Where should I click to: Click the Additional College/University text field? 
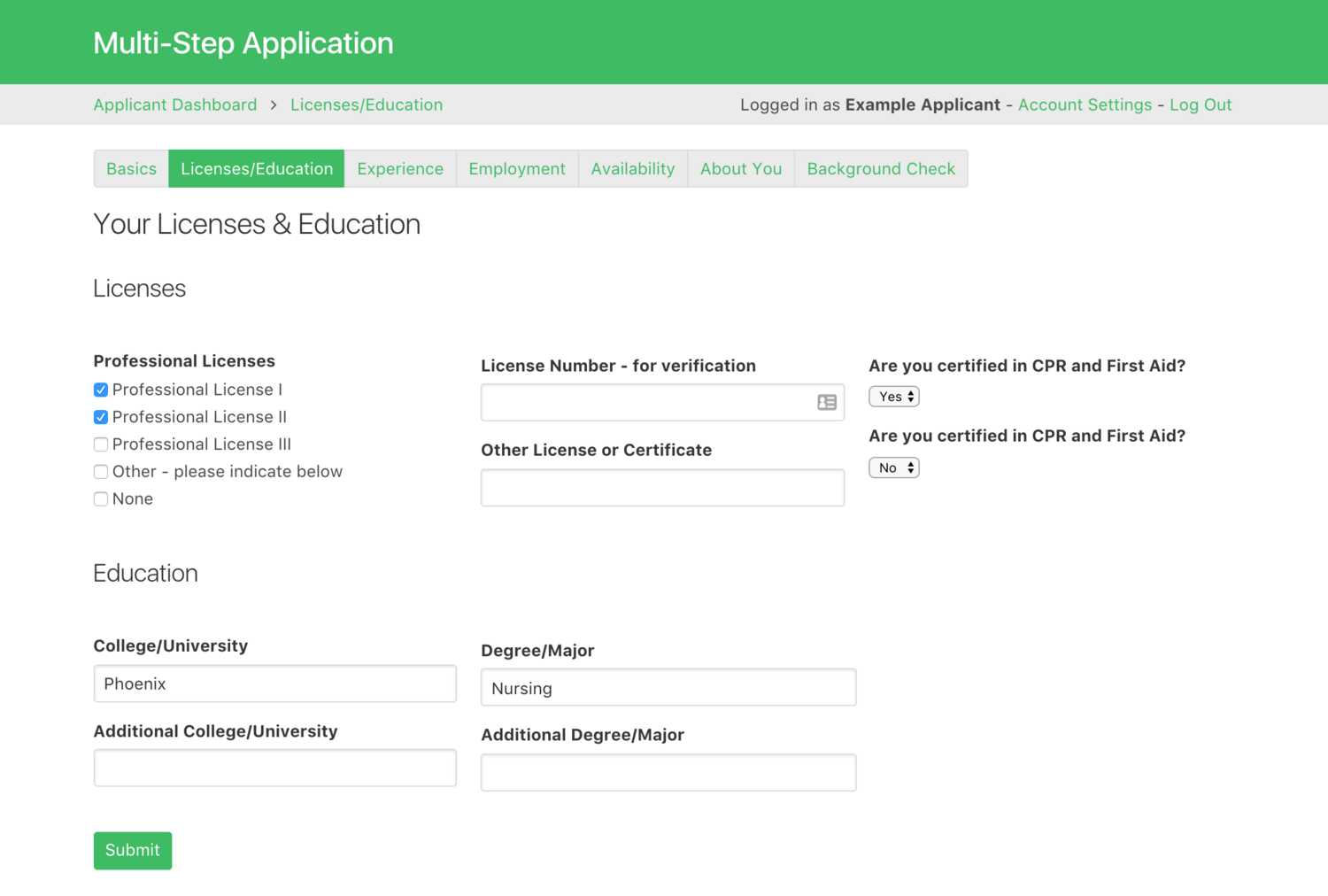(275, 769)
